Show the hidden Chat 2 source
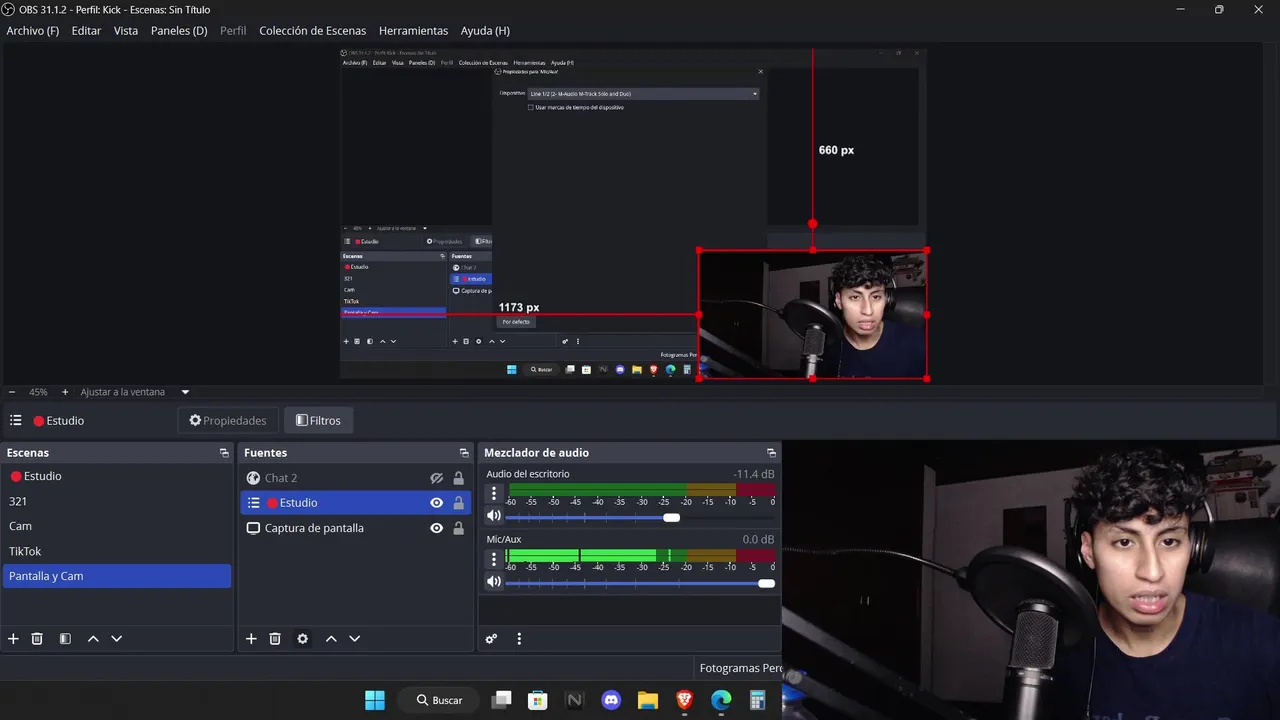1280x720 pixels. pos(436,478)
